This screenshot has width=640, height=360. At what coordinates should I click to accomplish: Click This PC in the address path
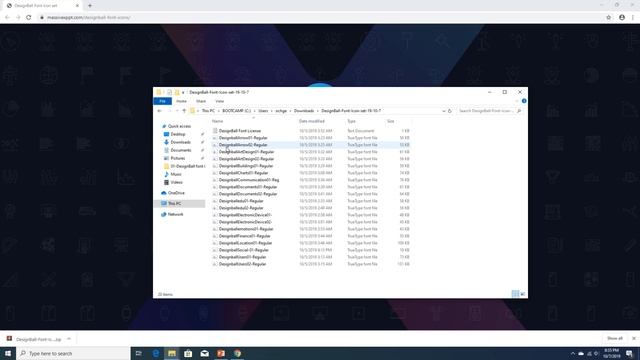click(208, 111)
